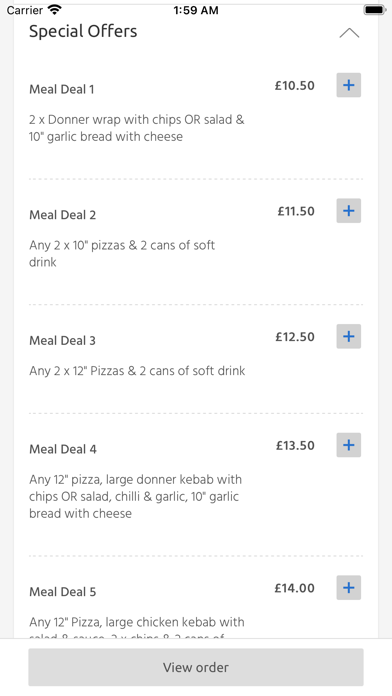Image resolution: width=392 pixels, height=696 pixels.
Task: Tap the Donner wrap description text
Action: click(x=137, y=128)
